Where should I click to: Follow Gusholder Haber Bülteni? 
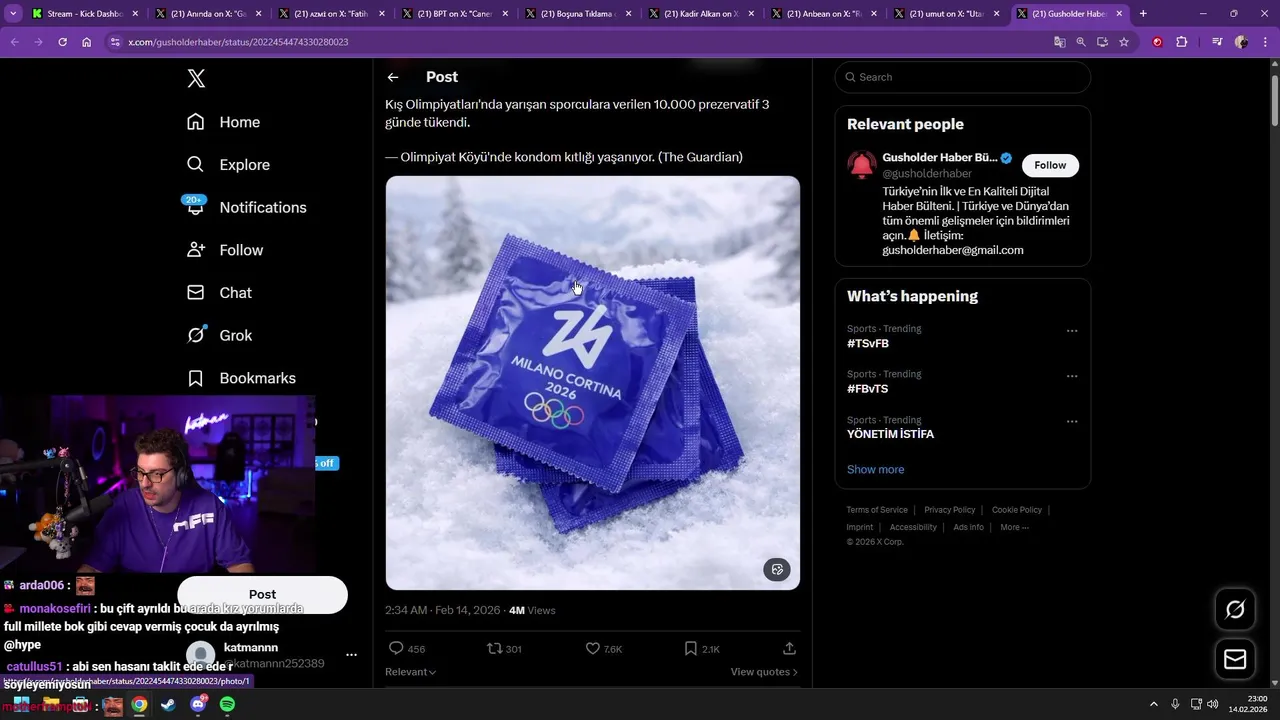1050,165
